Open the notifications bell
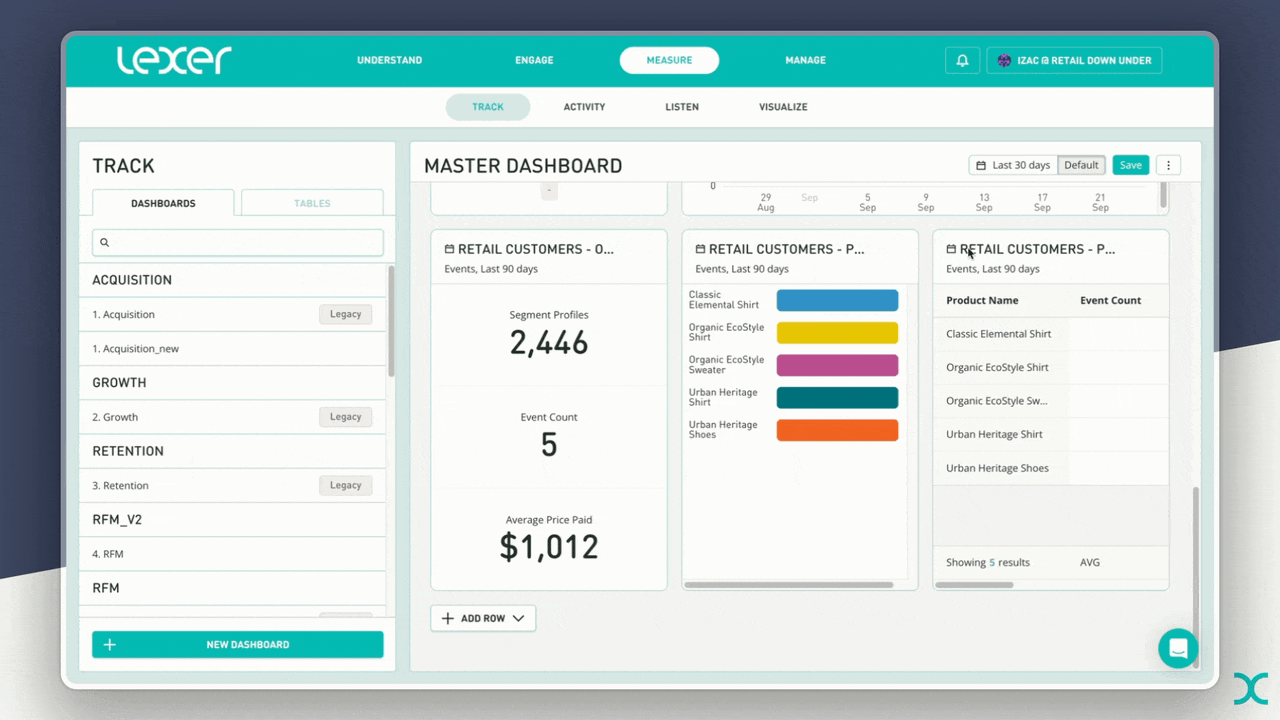 [962, 60]
